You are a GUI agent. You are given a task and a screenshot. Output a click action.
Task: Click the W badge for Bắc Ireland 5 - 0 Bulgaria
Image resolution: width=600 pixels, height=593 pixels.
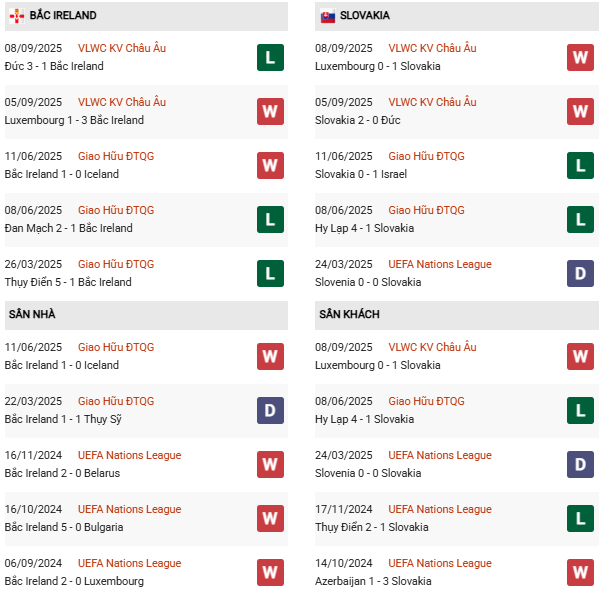tap(270, 518)
